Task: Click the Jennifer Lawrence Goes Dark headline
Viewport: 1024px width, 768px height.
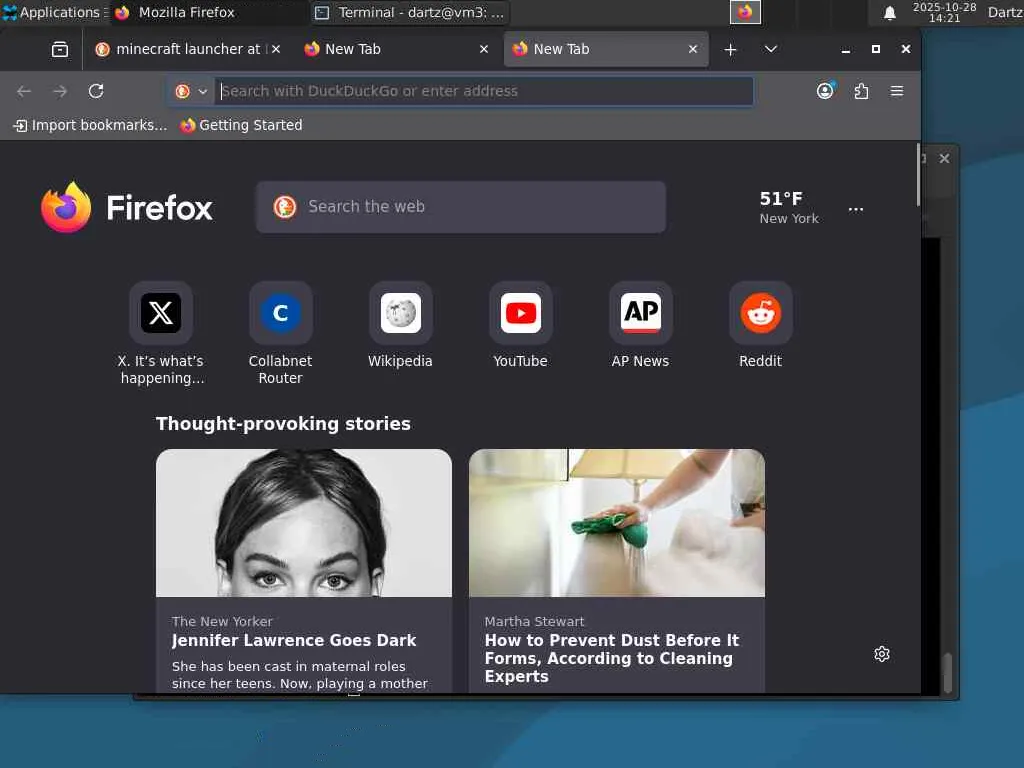Action: click(x=294, y=641)
